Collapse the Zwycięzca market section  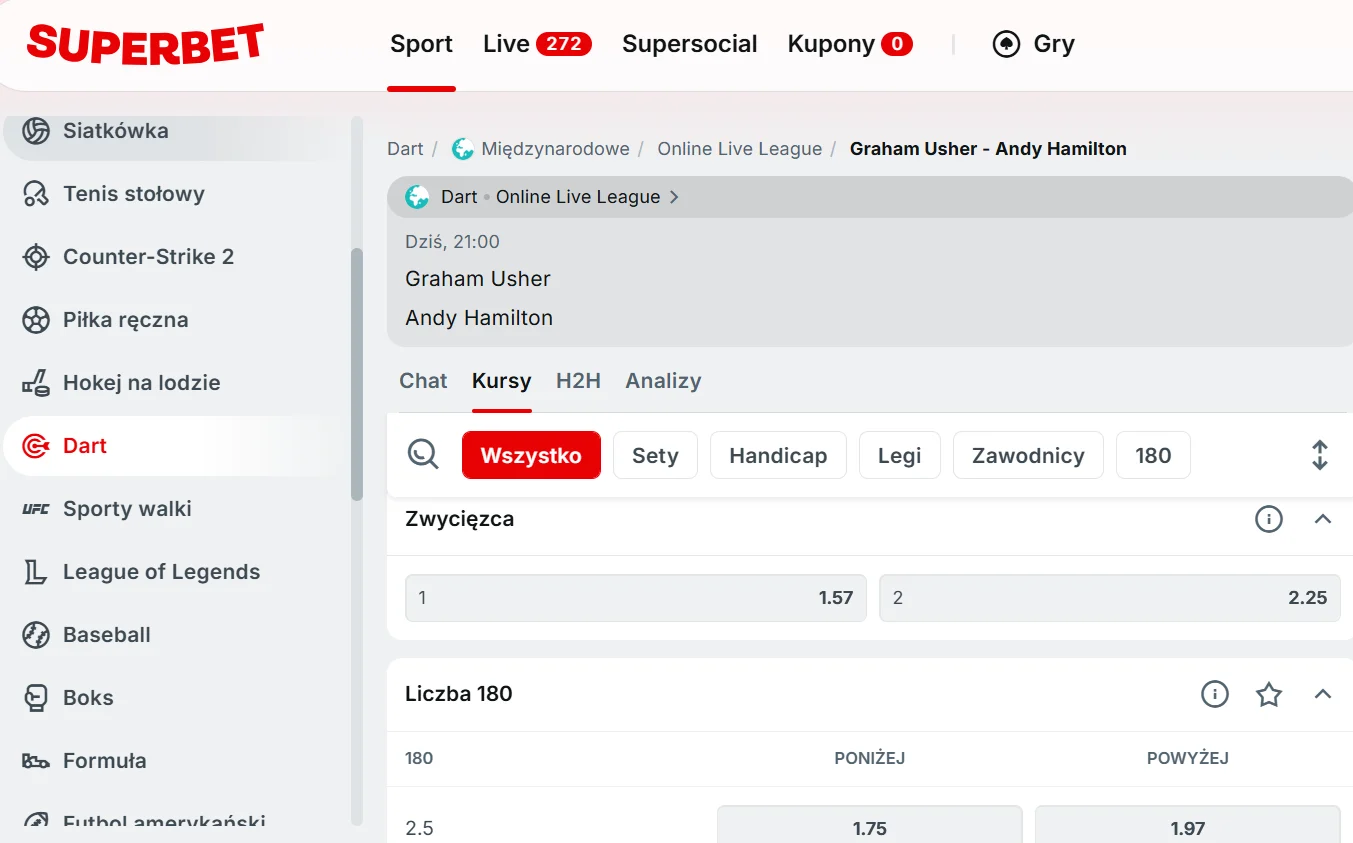point(1322,519)
